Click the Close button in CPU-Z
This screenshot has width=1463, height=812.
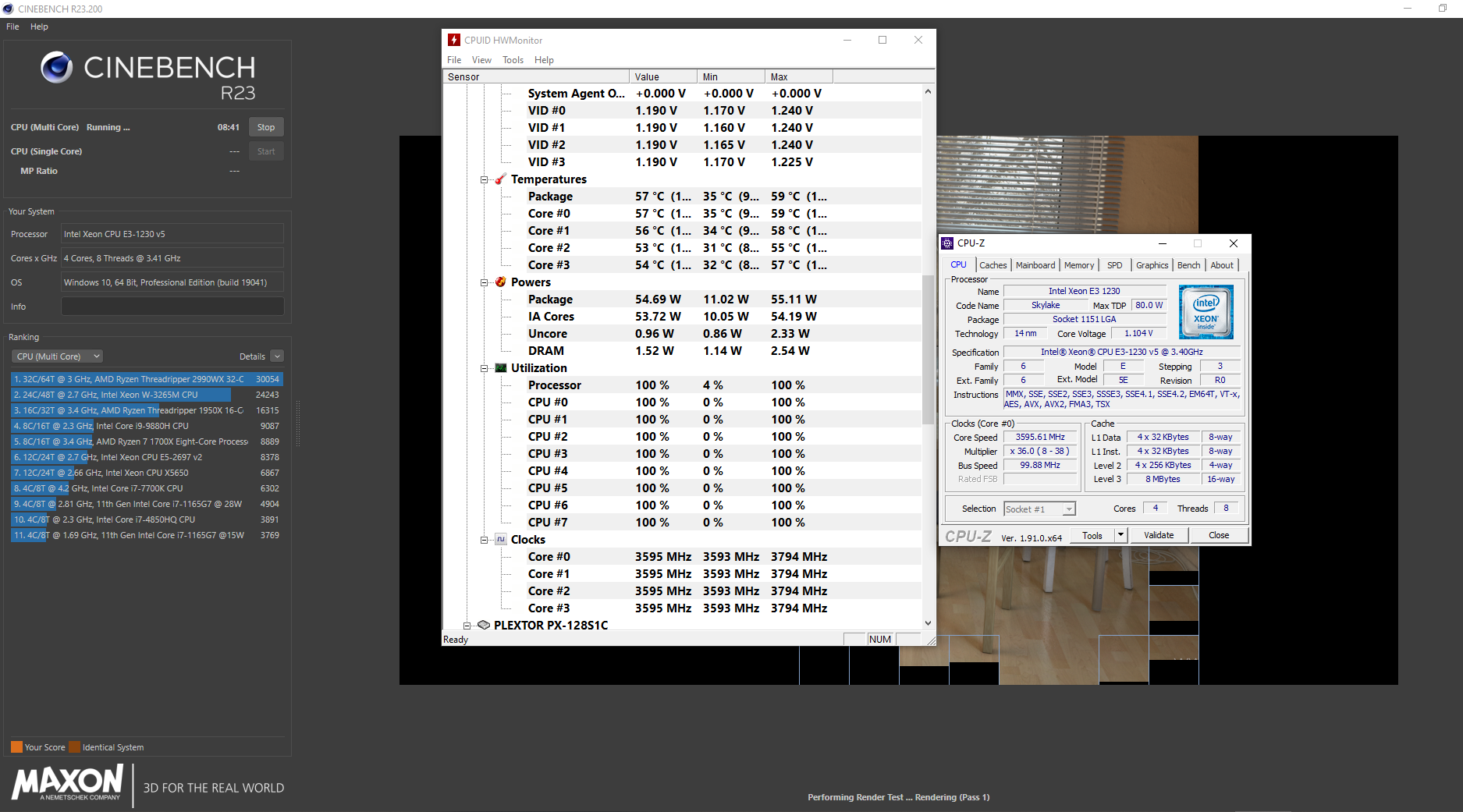(1219, 535)
